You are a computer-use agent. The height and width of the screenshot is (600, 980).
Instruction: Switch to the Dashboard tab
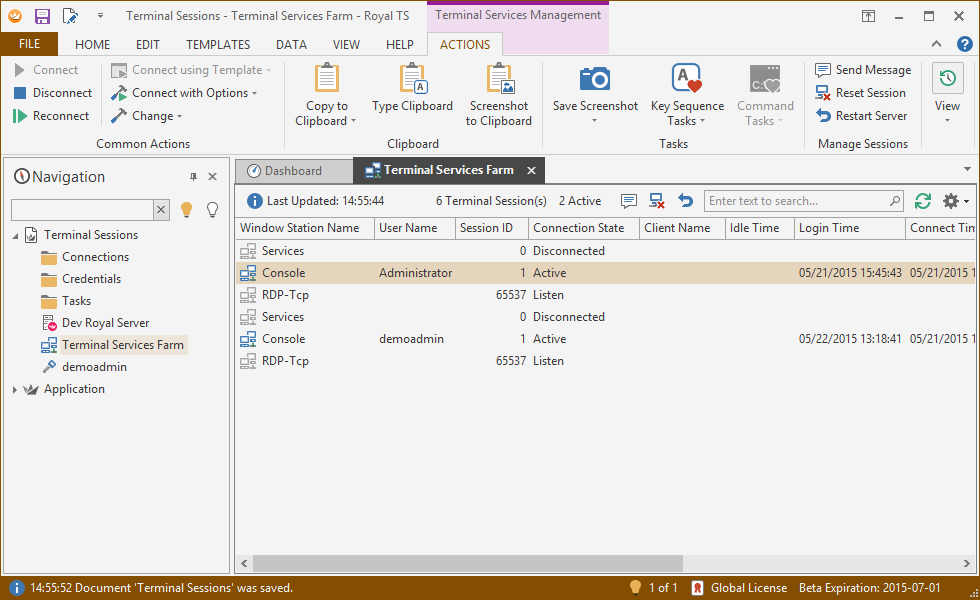pyautogui.click(x=293, y=171)
